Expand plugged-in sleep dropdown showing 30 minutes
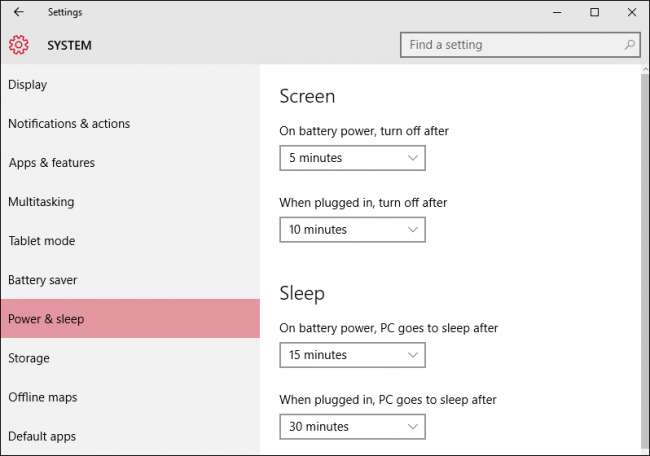This screenshot has width=650, height=456. (352, 427)
